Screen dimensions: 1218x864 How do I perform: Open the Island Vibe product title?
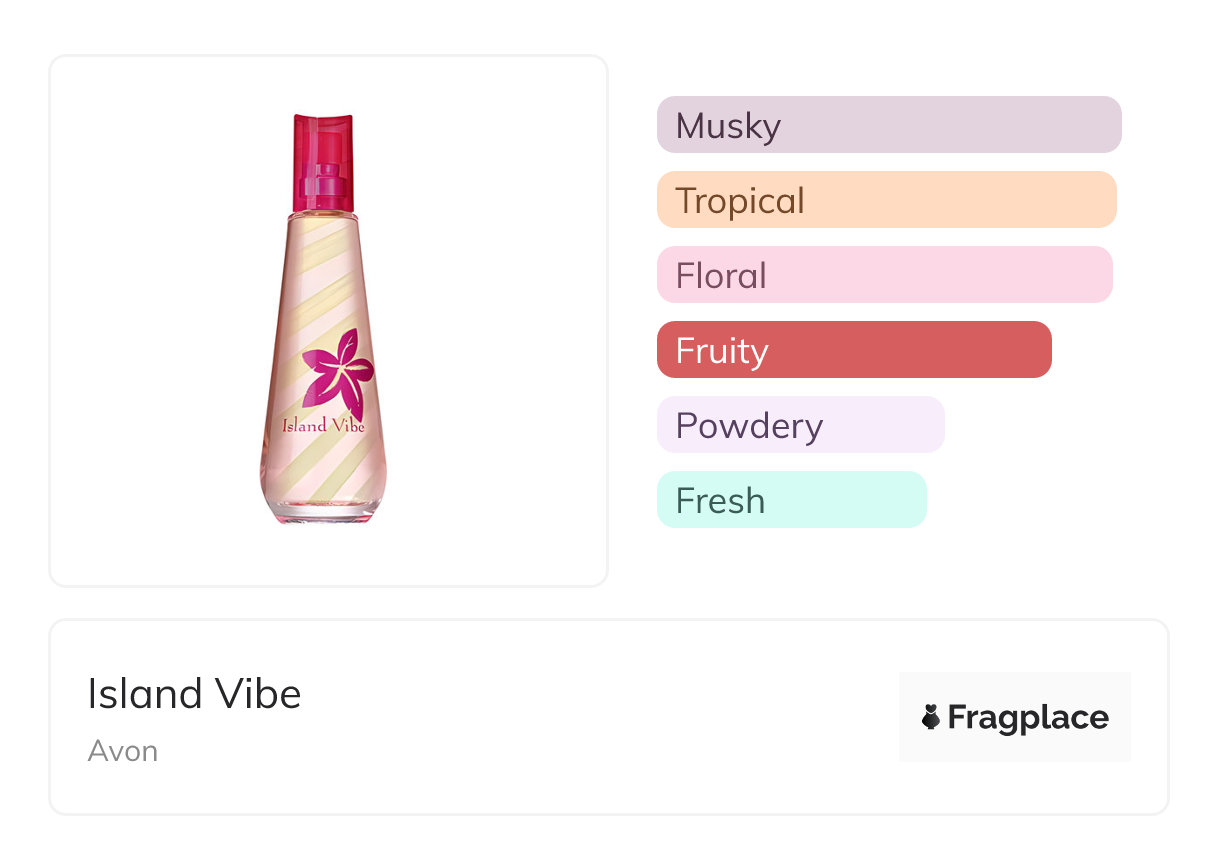coord(194,694)
